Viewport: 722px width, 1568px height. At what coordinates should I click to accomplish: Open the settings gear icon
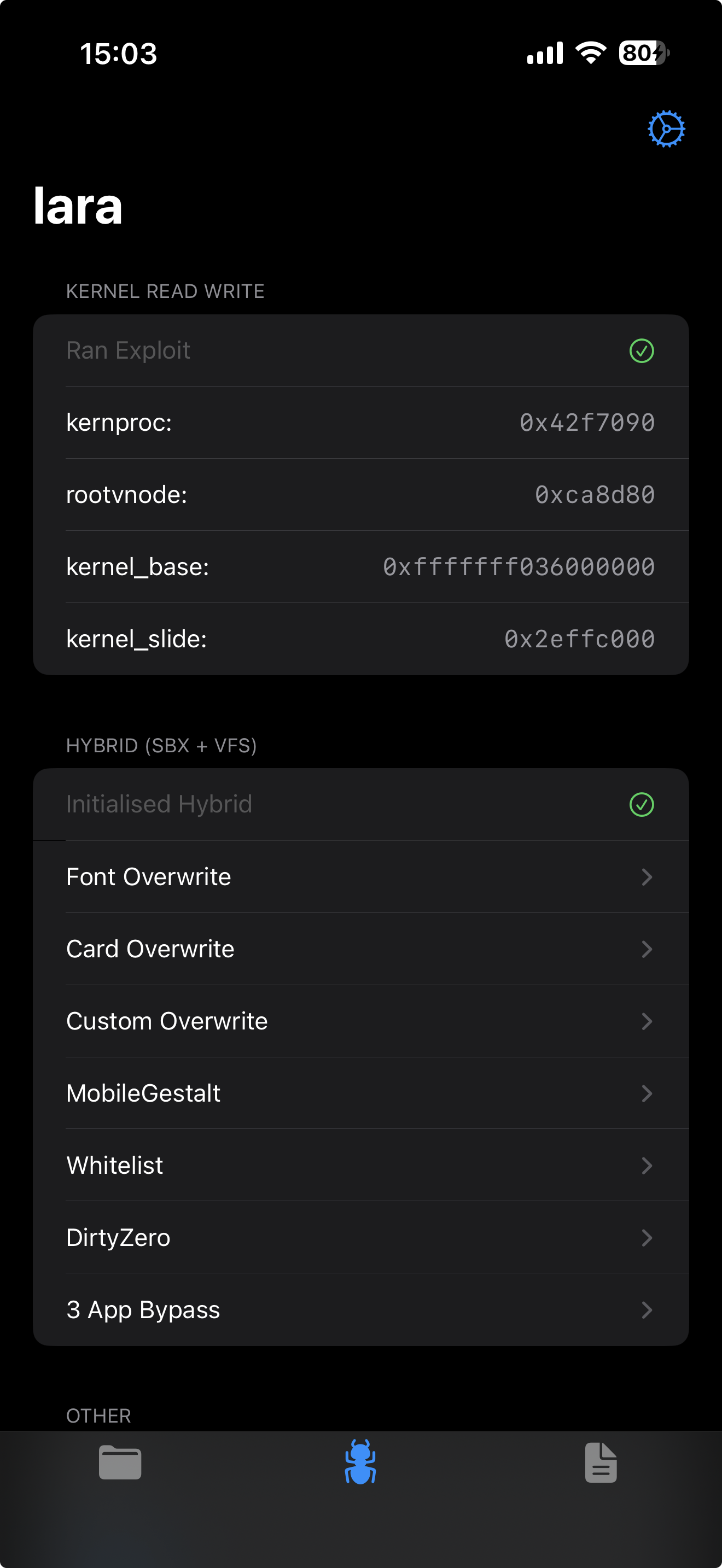(666, 128)
